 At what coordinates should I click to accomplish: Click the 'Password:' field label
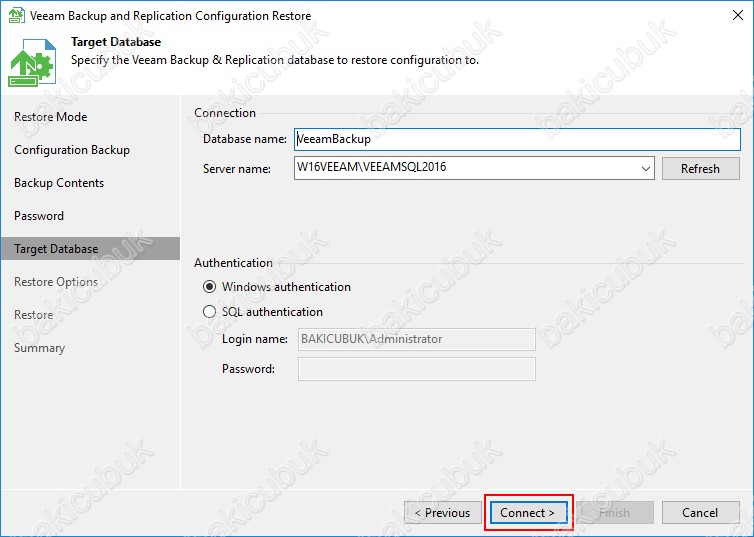coord(248,369)
